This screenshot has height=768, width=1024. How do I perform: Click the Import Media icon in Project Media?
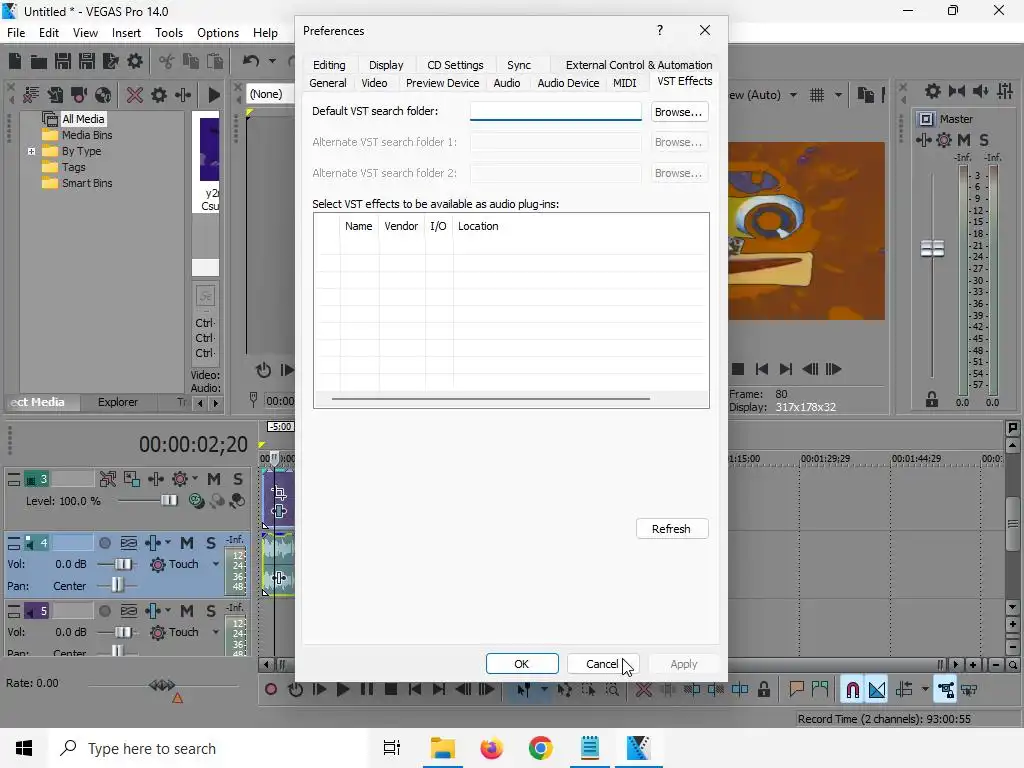coord(55,95)
